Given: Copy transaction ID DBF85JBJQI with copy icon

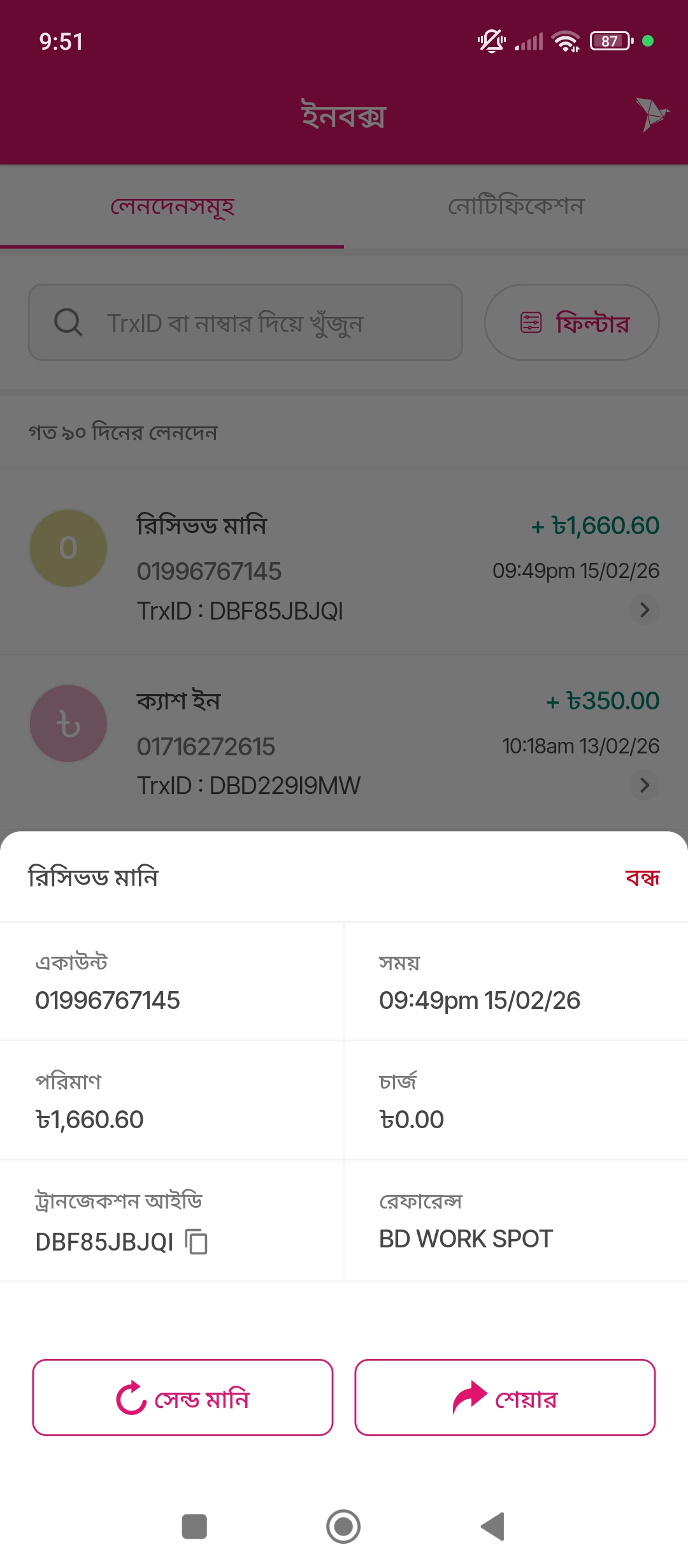Looking at the screenshot, I should tap(196, 1242).
